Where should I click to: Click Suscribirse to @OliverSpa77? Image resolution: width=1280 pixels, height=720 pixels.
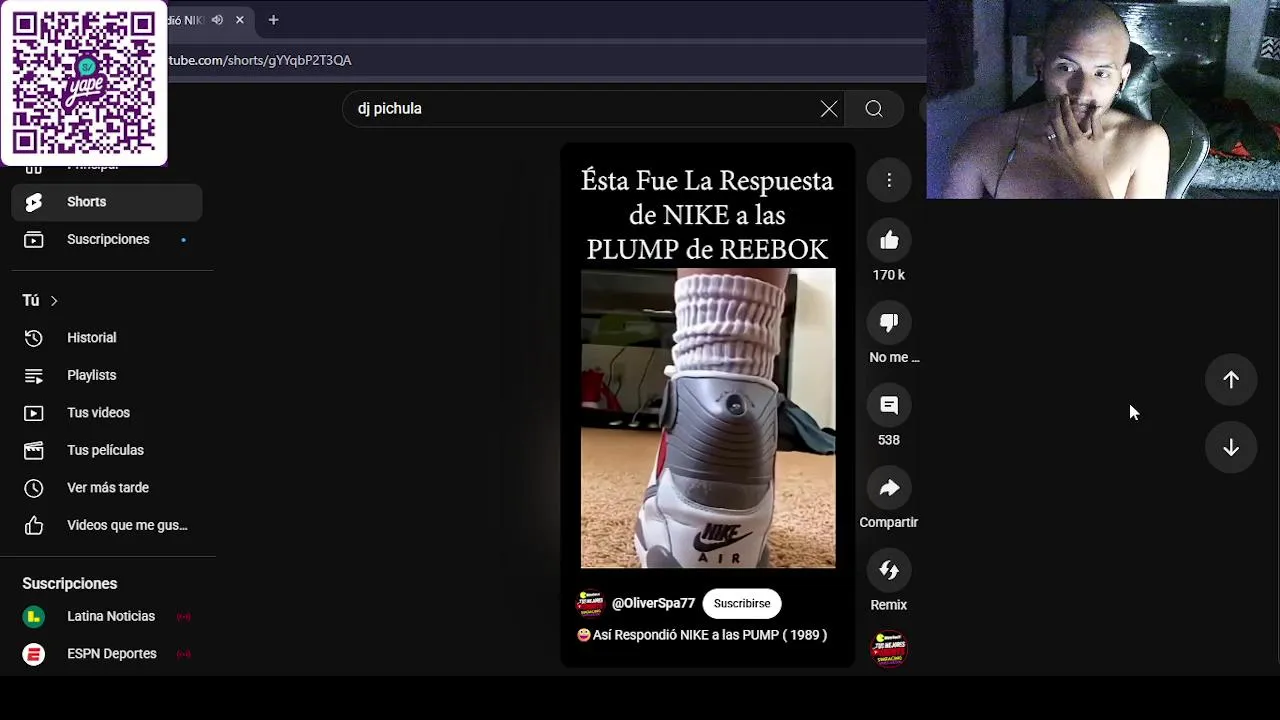click(x=742, y=604)
